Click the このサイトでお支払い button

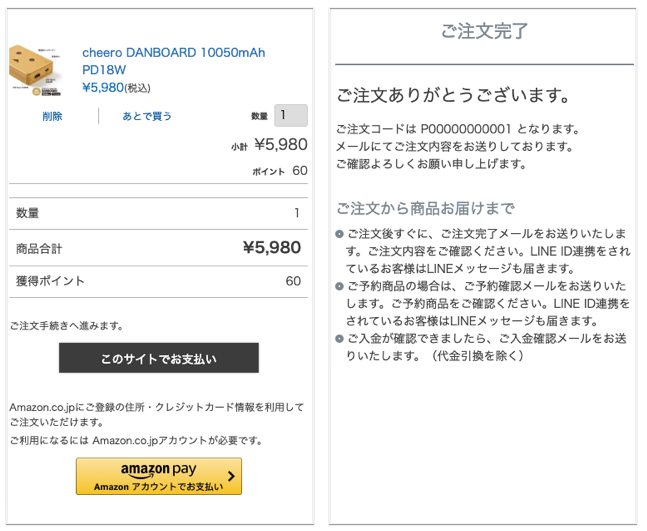[x=159, y=358]
